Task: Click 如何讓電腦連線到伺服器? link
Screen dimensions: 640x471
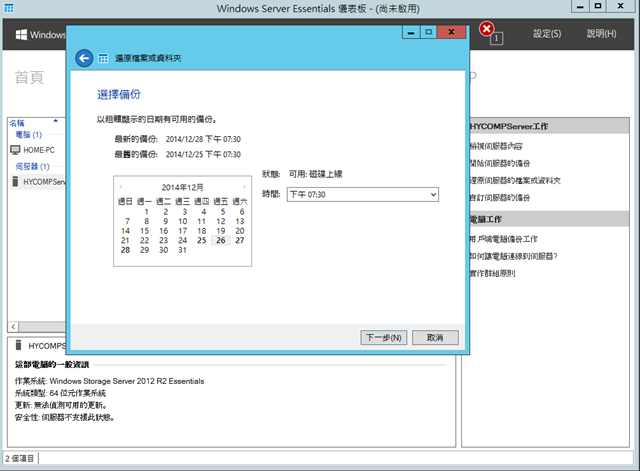Action: [513, 256]
